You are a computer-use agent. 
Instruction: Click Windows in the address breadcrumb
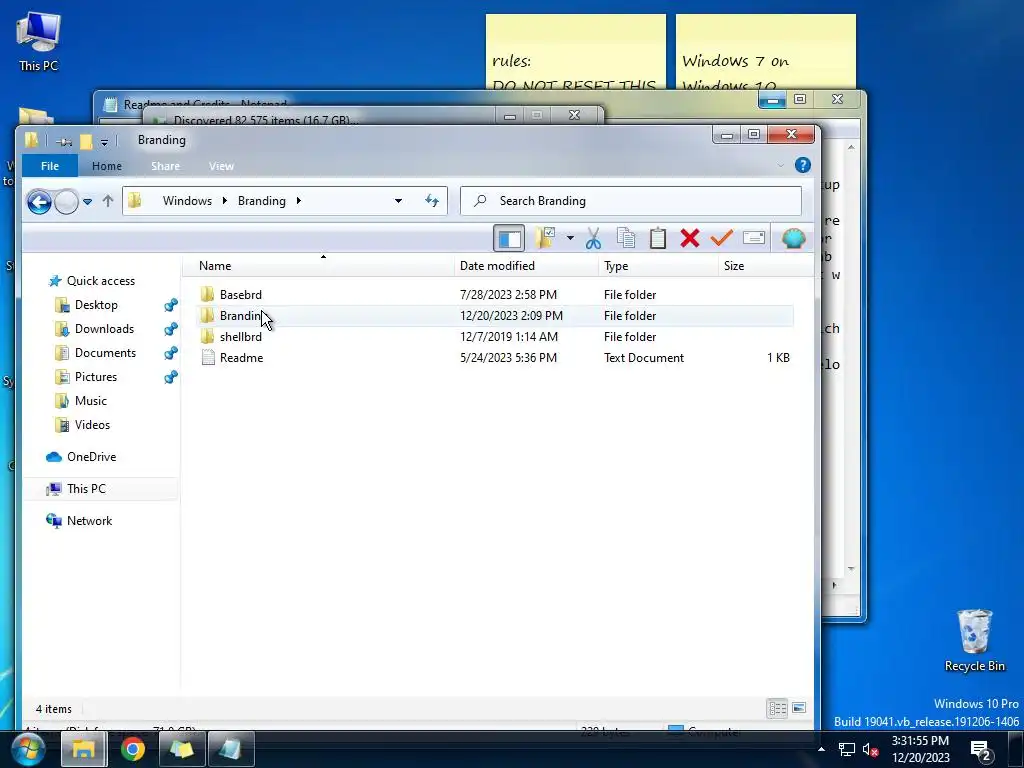[x=187, y=200]
